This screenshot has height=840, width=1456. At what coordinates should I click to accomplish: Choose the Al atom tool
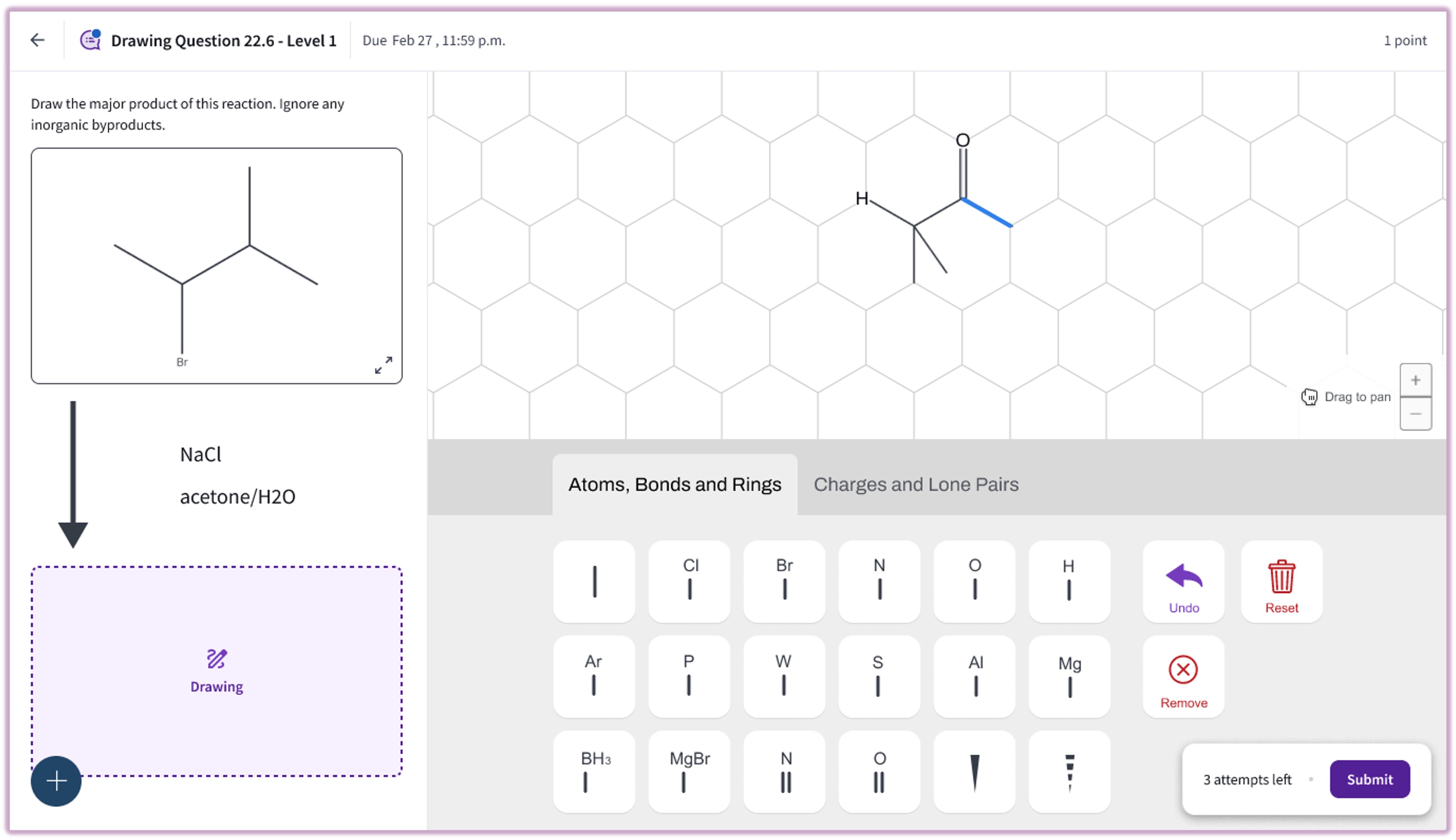pos(974,677)
